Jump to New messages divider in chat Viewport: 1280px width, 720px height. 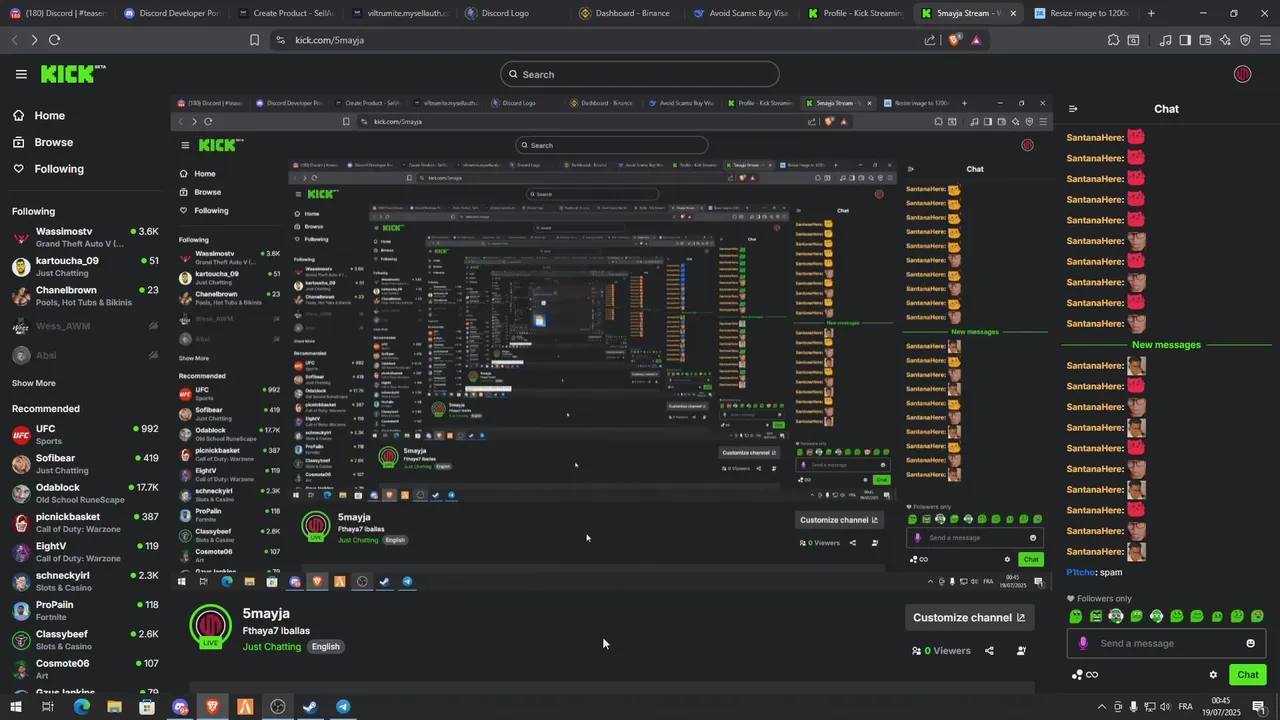(x=1166, y=345)
